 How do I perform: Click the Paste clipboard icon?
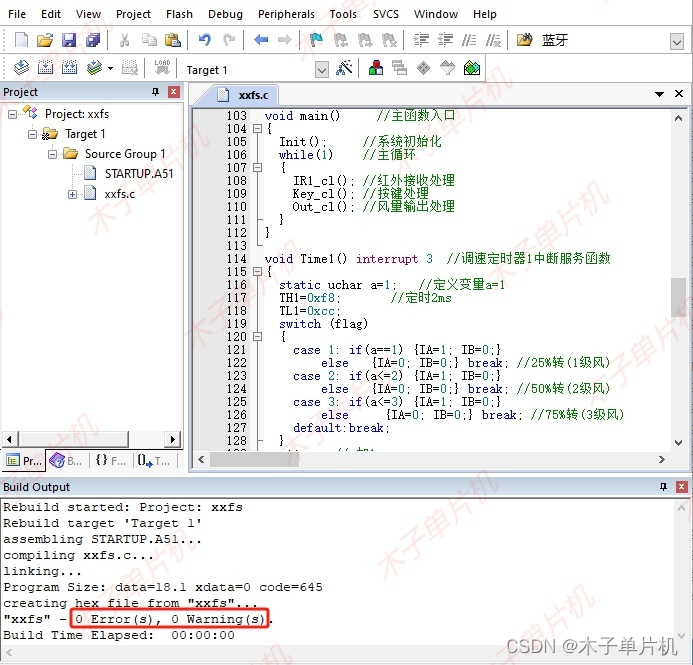point(173,40)
